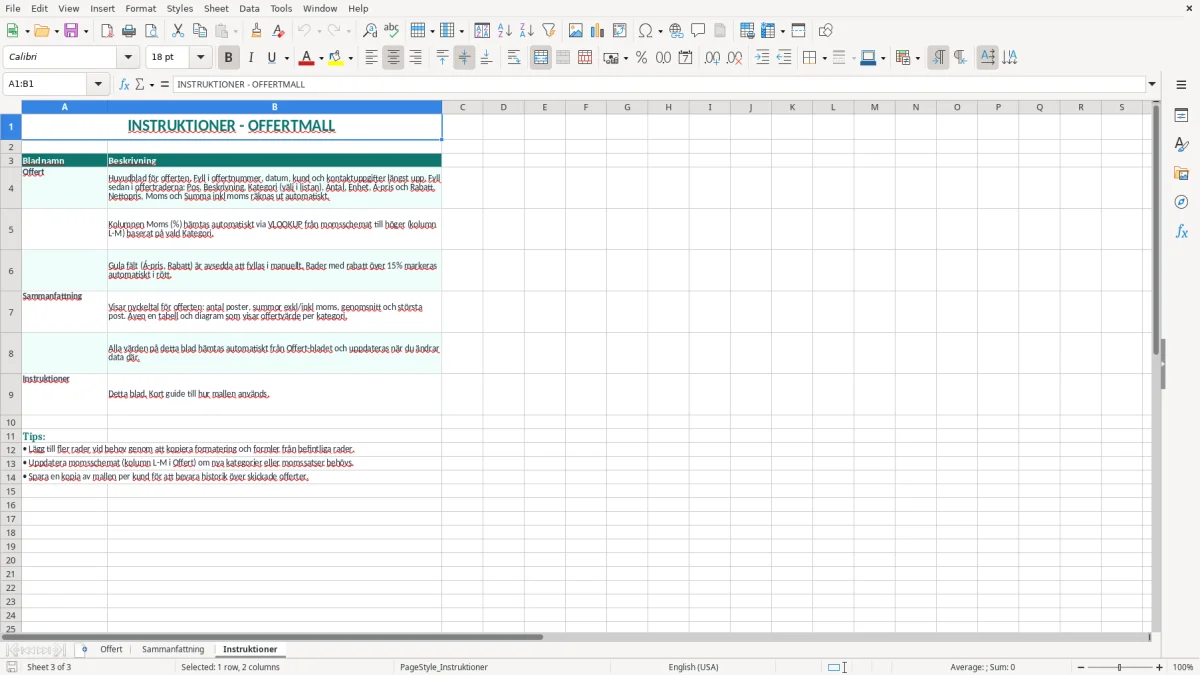Click the Save document icon
Screen dimensions: 1200x675
pos(71,31)
